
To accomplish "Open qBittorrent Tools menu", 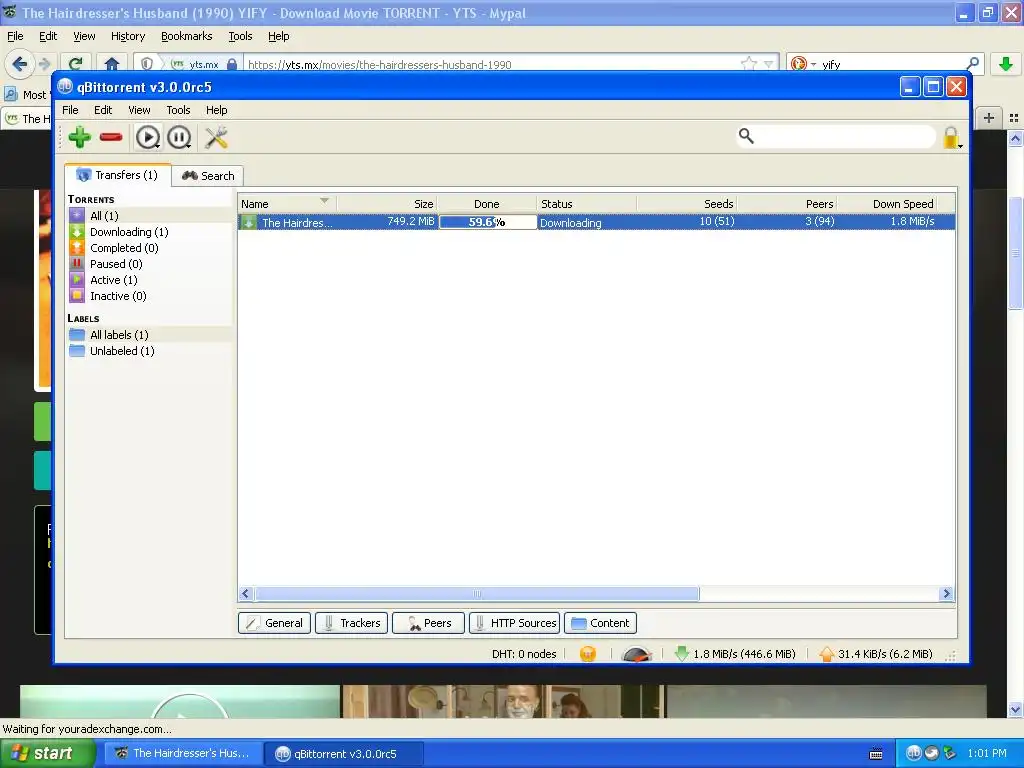I will (178, 110).
